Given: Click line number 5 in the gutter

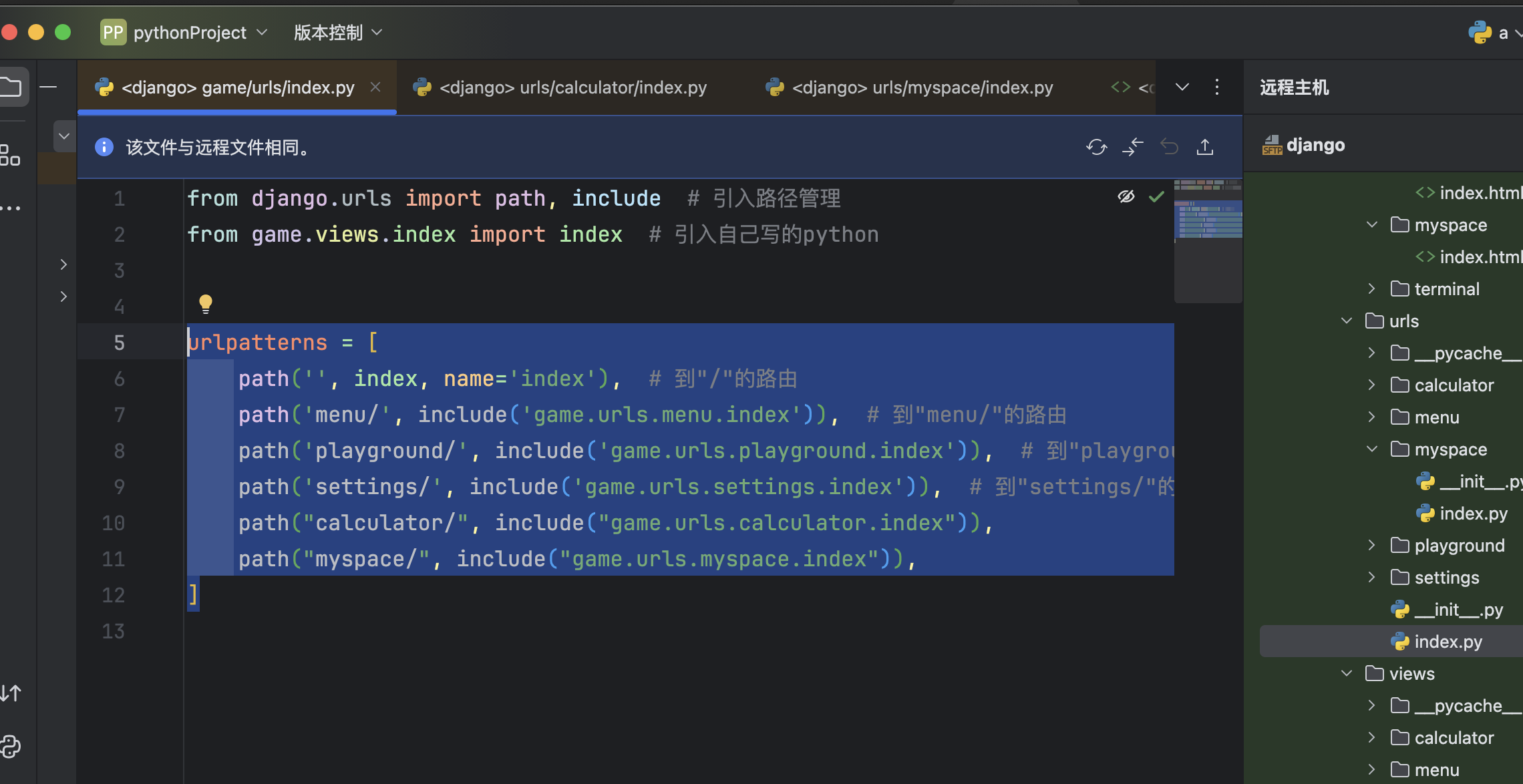Looking at the screenshot, I should click(x=119, y=343).
